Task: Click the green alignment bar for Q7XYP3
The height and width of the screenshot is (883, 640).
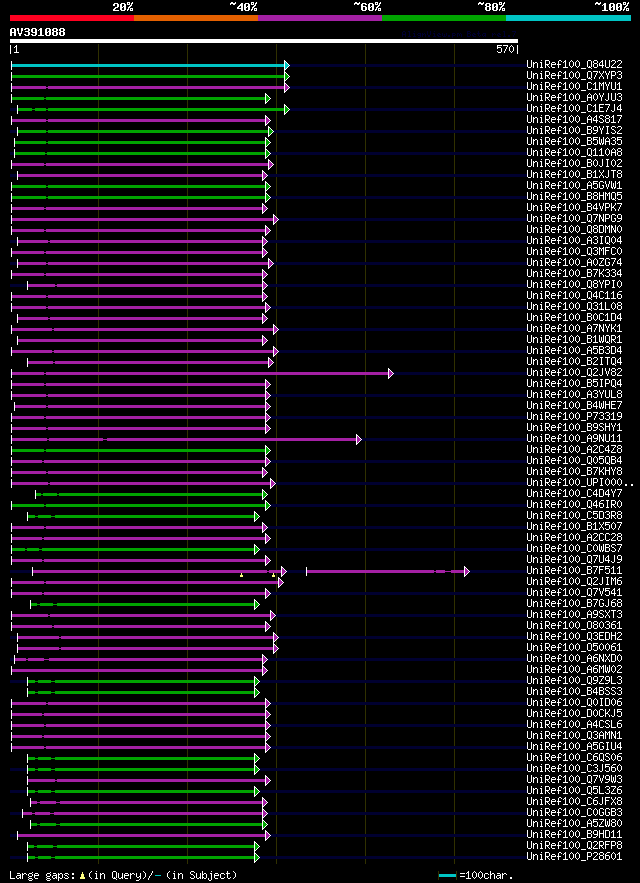Action: pyautogui.click(x=148, y=76)
